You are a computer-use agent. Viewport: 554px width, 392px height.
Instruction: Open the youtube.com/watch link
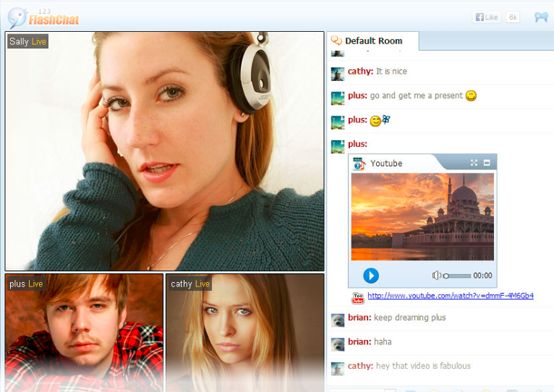[x=450, y=296]
